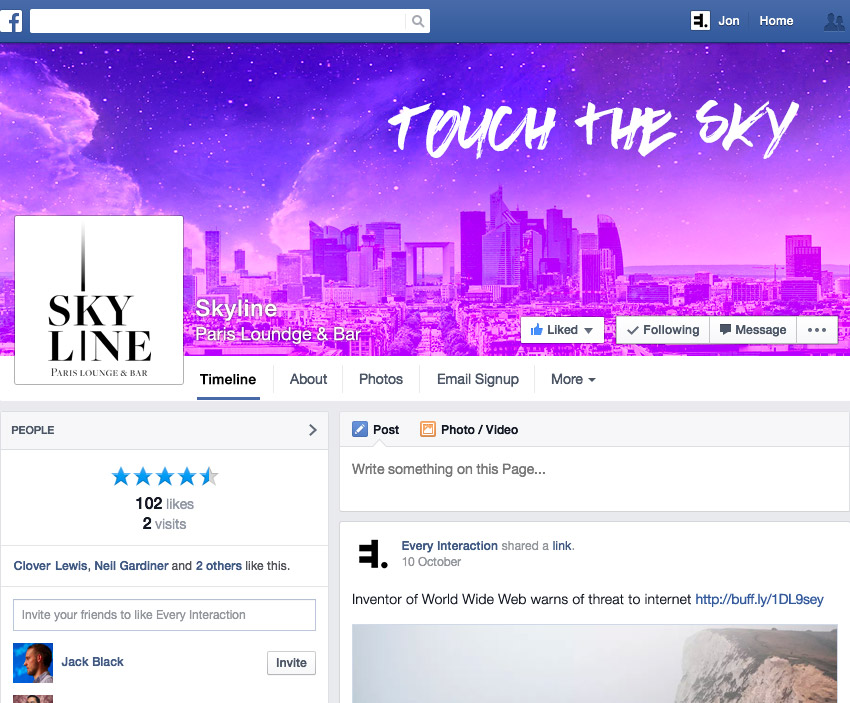Open the friend requests icon
The height and width of the screenshot is (703, 850).
834,21
